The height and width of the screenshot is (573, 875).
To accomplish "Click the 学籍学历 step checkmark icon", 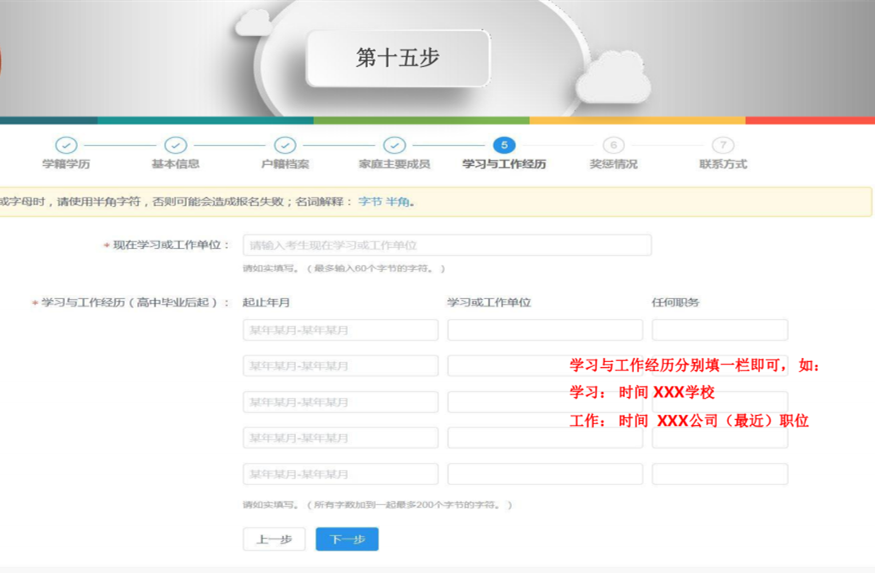I will coord(66,146).
